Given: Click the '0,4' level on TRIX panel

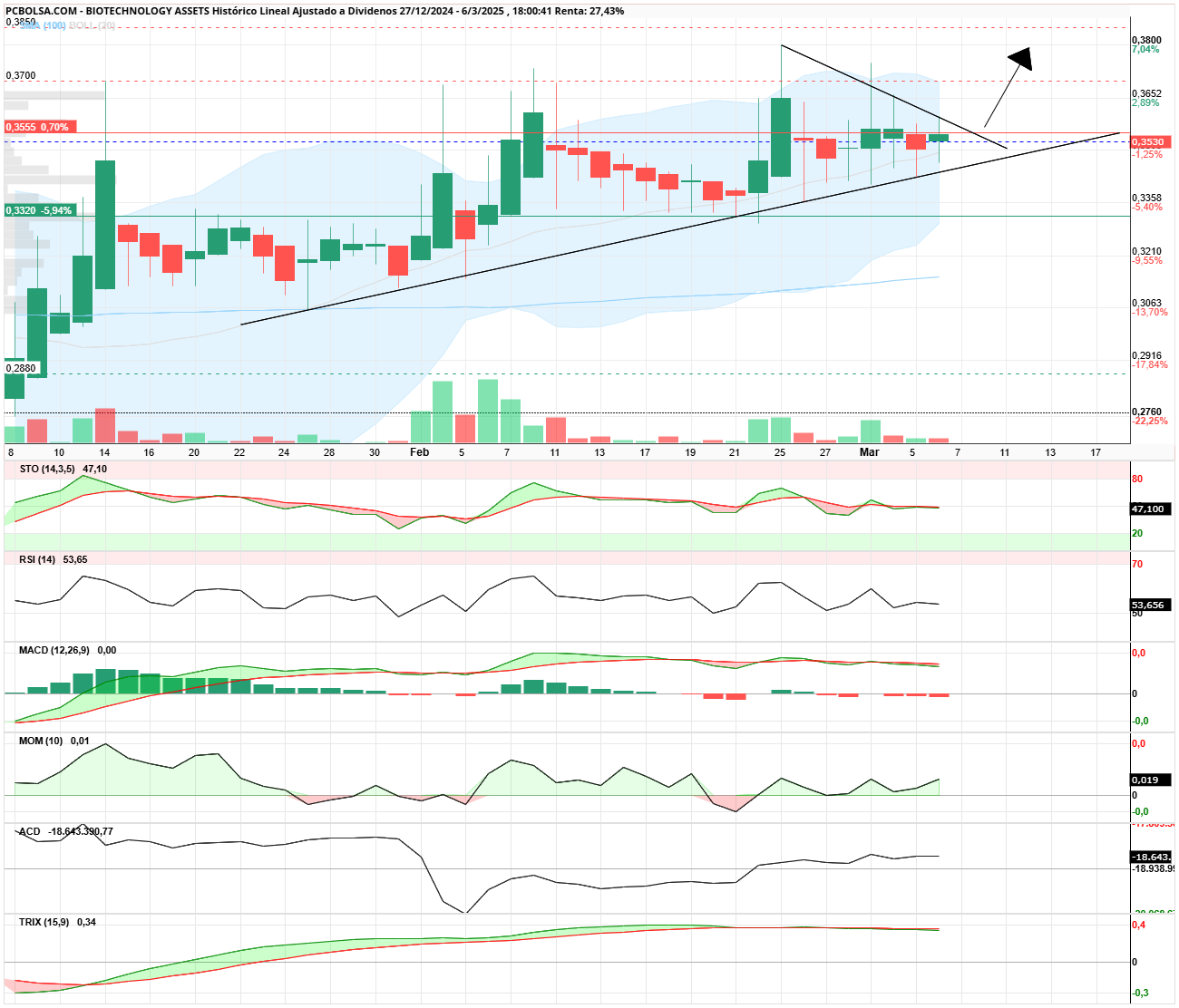Looking at the screenshot, I should tap(1138, 925).
